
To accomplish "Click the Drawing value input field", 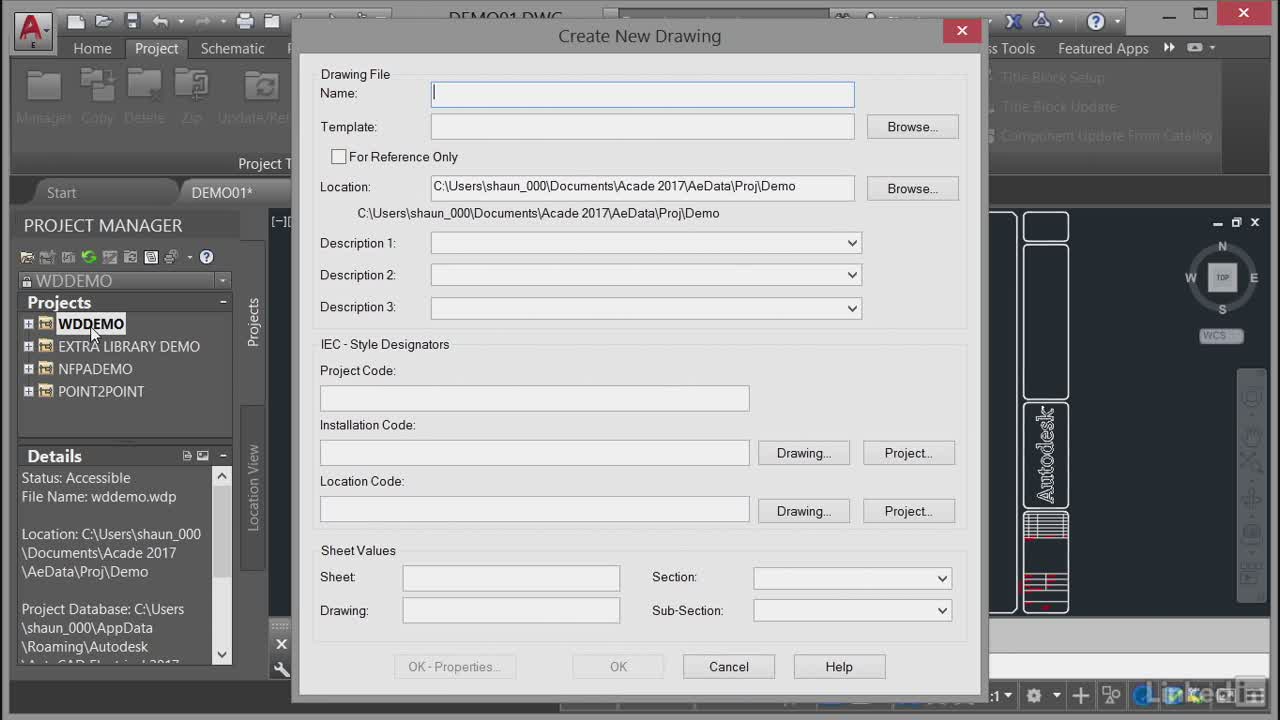I will 511,610.
